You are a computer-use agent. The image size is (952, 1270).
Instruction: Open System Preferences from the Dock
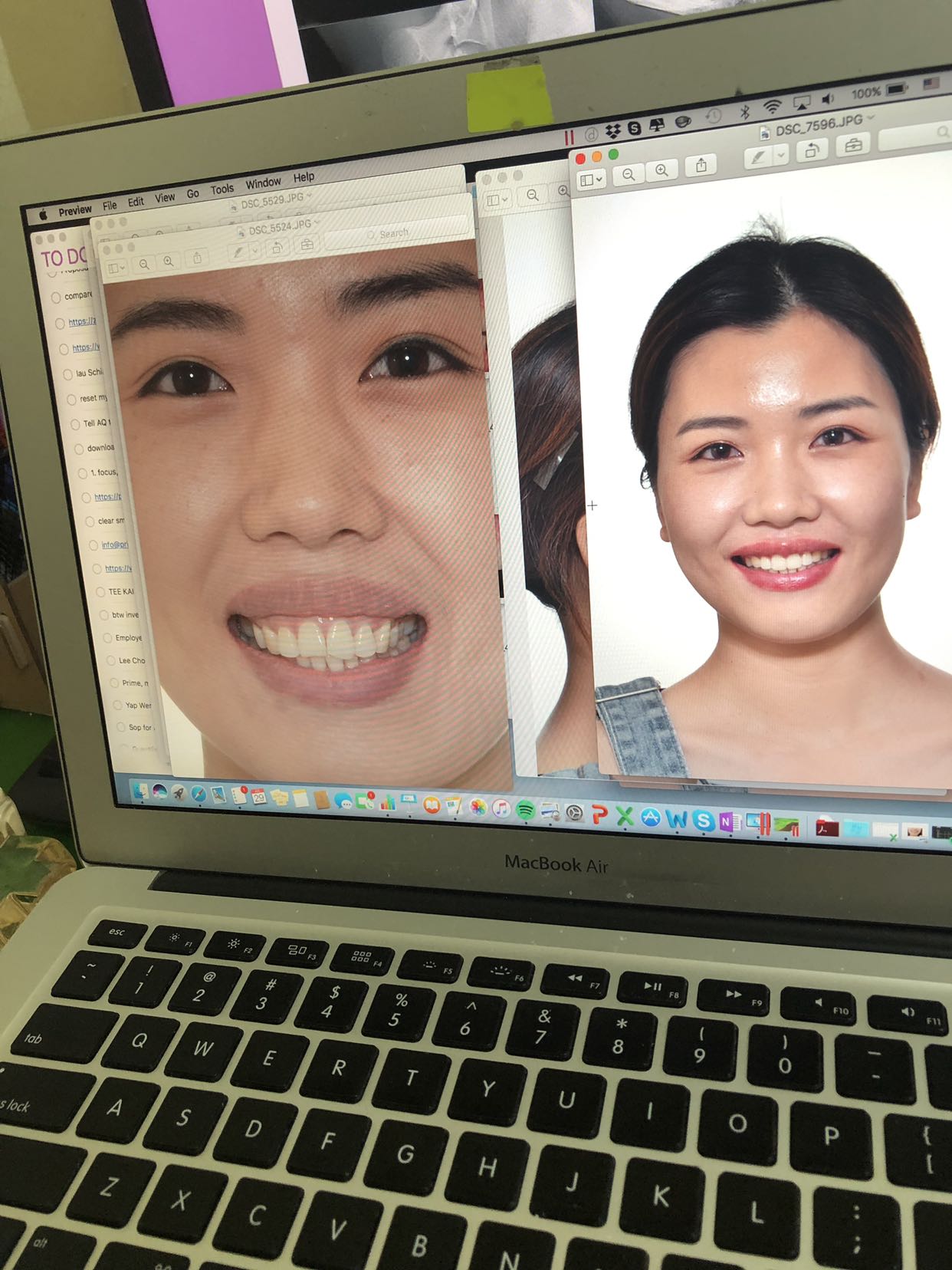pyautogui.click(x=574, y=813)
